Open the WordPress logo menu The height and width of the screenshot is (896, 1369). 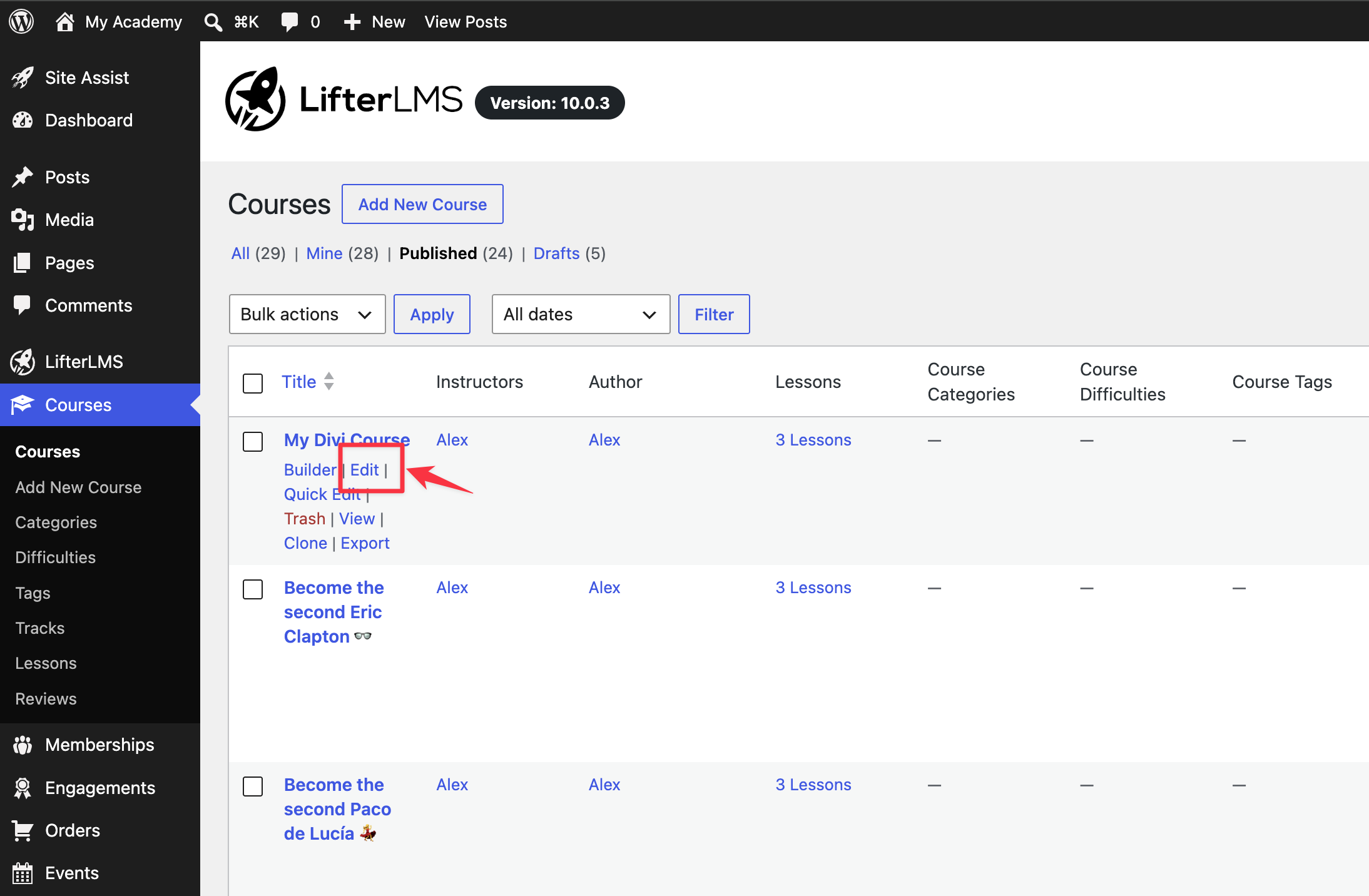point(21,21)
